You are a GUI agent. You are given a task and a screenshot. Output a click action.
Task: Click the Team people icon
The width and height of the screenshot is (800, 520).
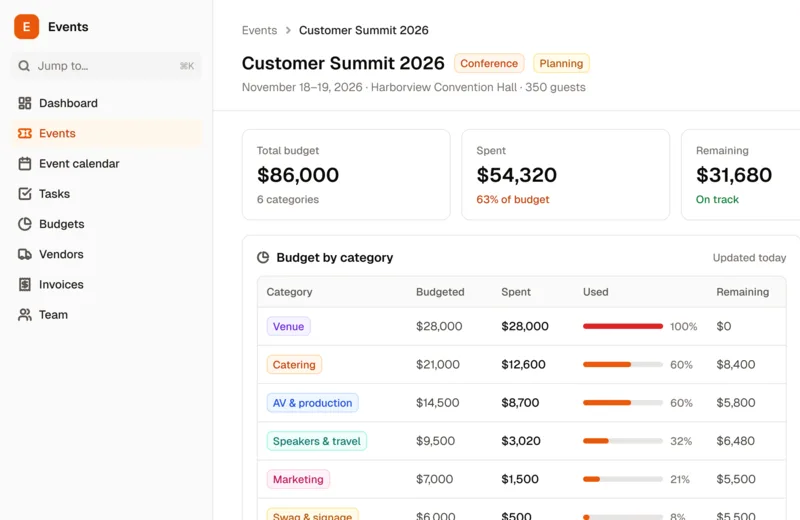coord(24,314)
